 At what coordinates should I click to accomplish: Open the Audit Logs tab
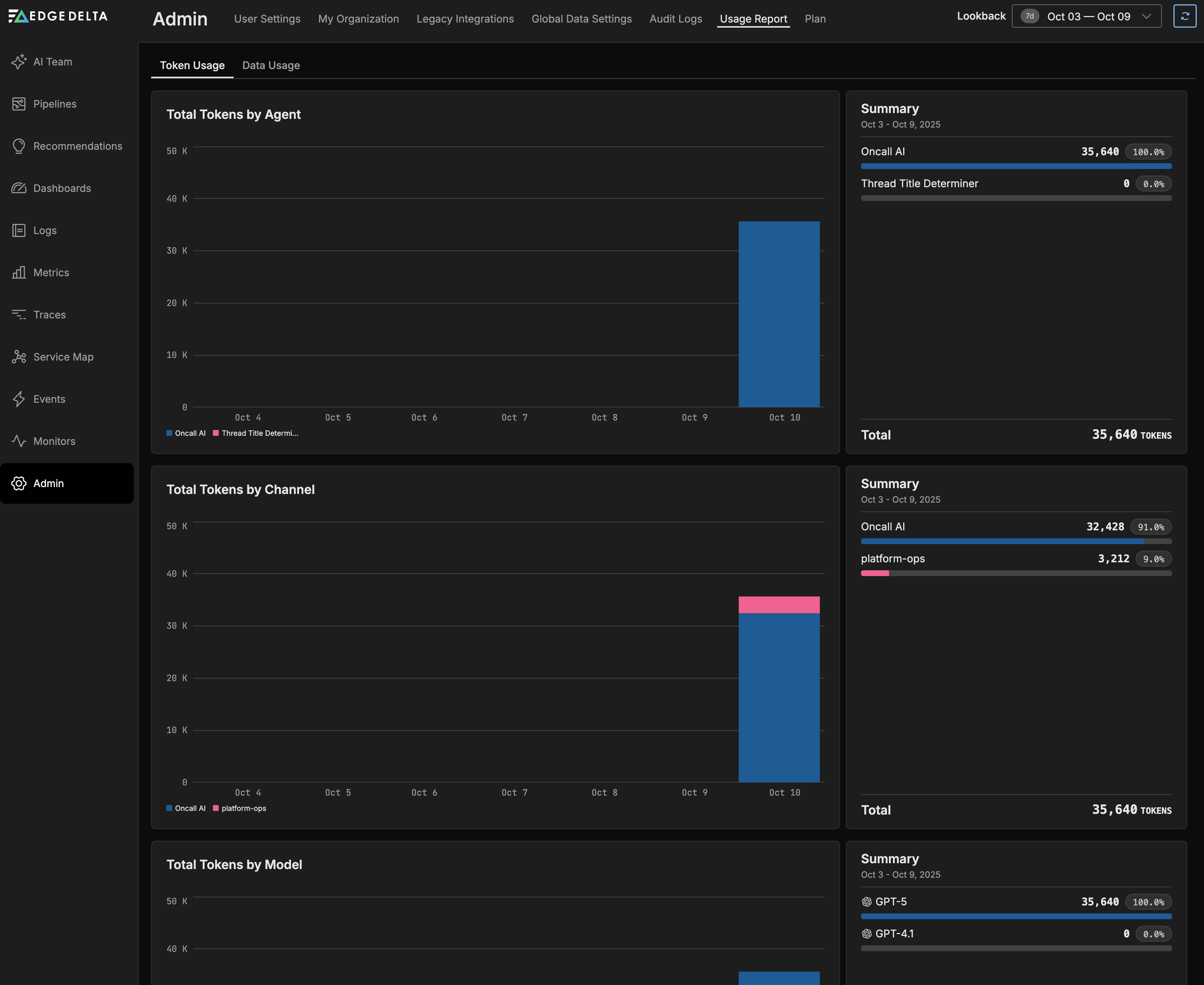click(675, 19)
